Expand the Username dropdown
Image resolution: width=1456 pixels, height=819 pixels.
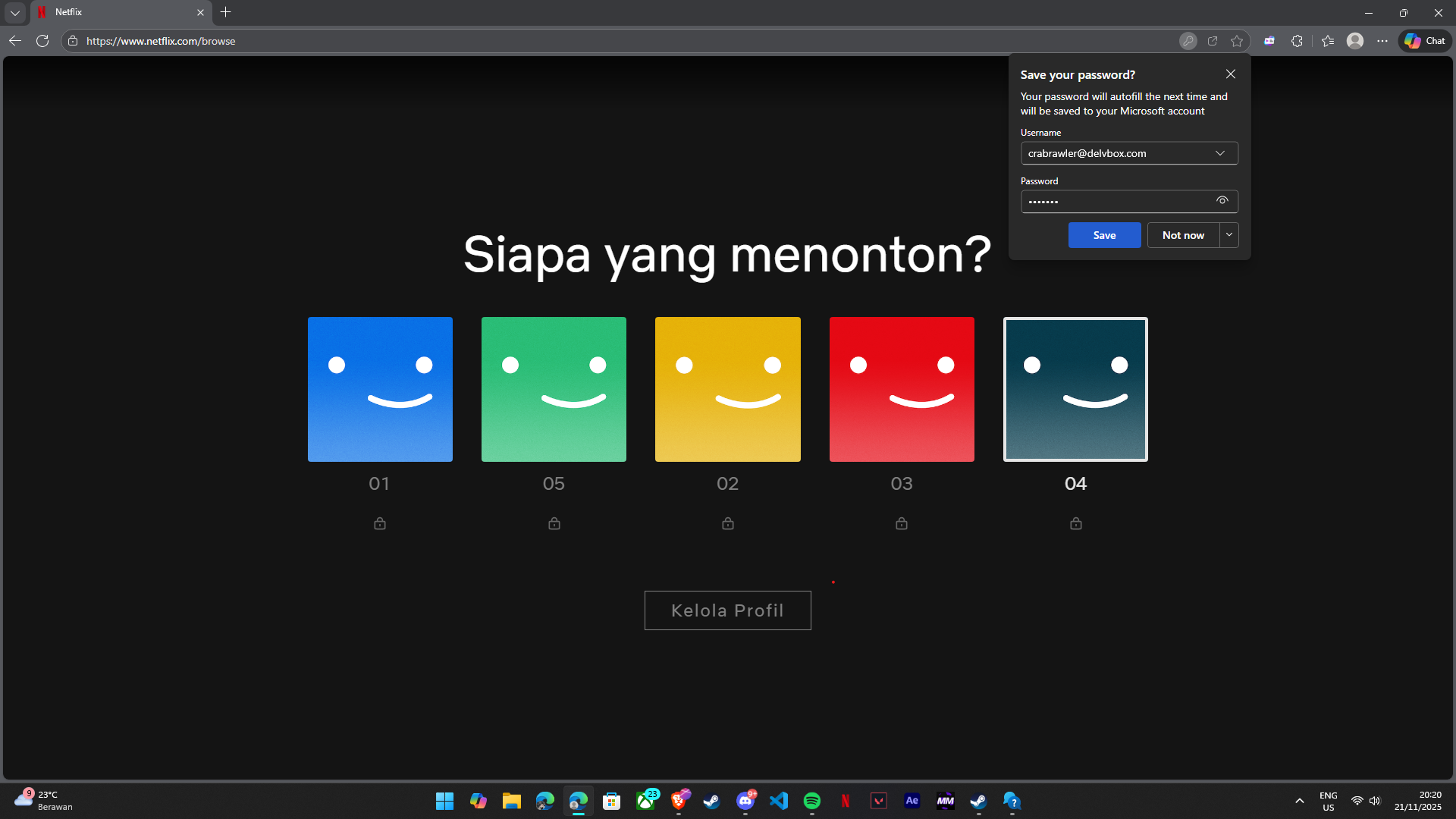(x=1220, y=153)
